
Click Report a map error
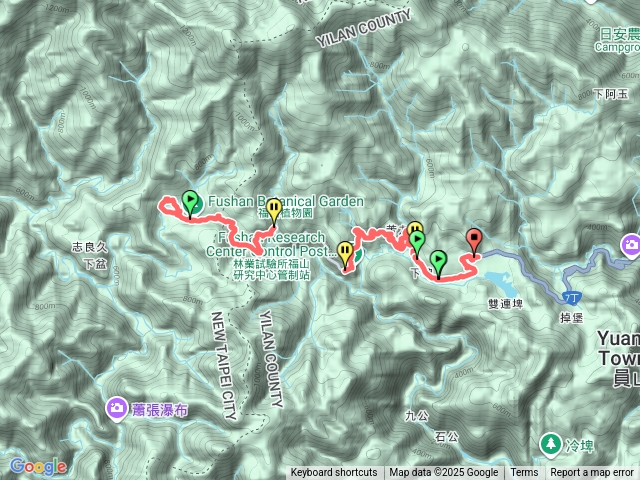(x=591, y=473)
